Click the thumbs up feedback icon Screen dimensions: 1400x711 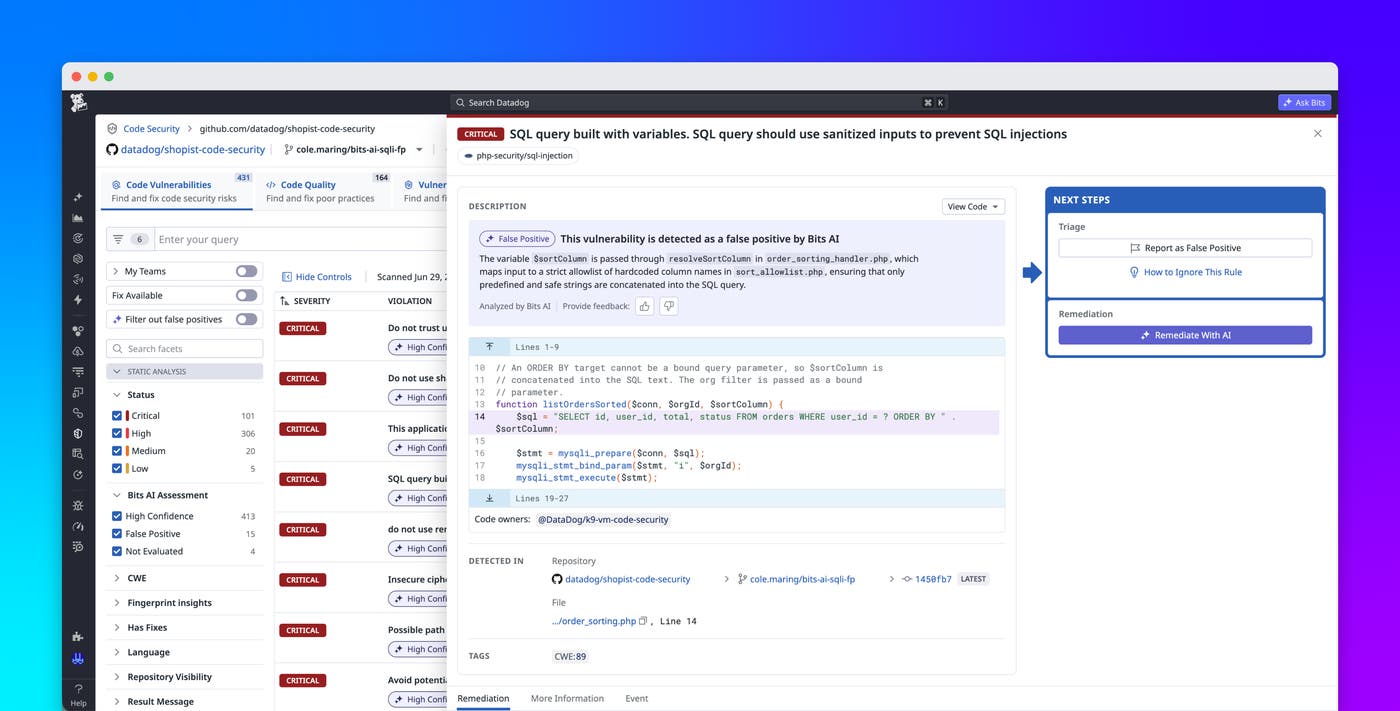[645, 306]
